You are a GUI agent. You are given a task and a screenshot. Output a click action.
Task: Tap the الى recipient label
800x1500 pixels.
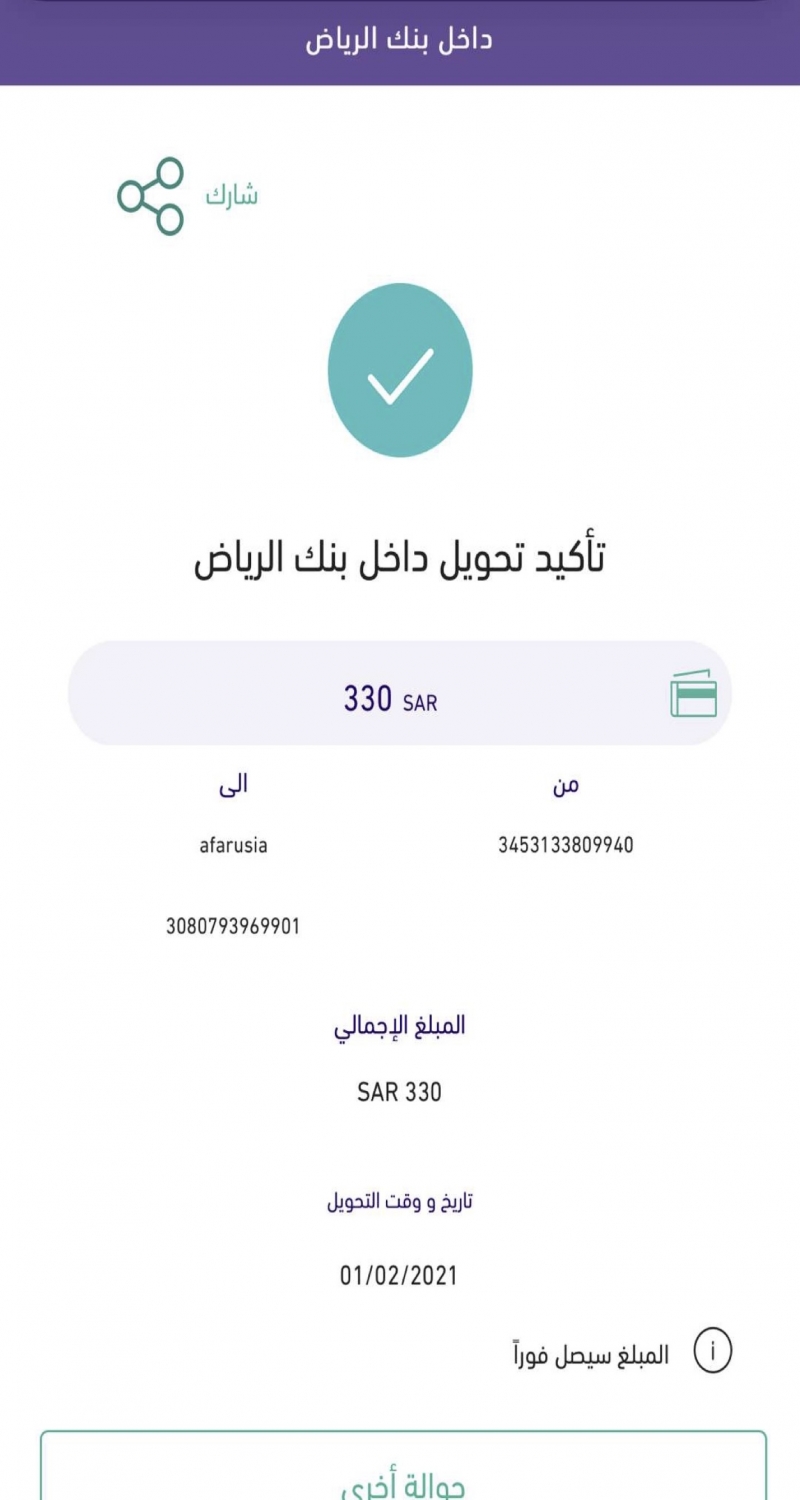[x=233, y=786]
